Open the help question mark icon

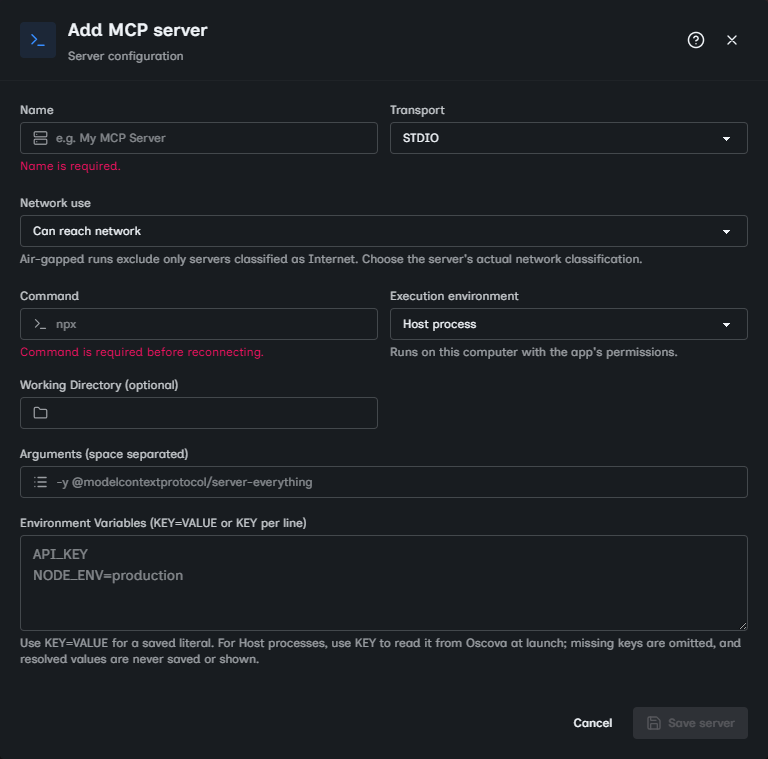pyautogui.click(x=696, y=40)
